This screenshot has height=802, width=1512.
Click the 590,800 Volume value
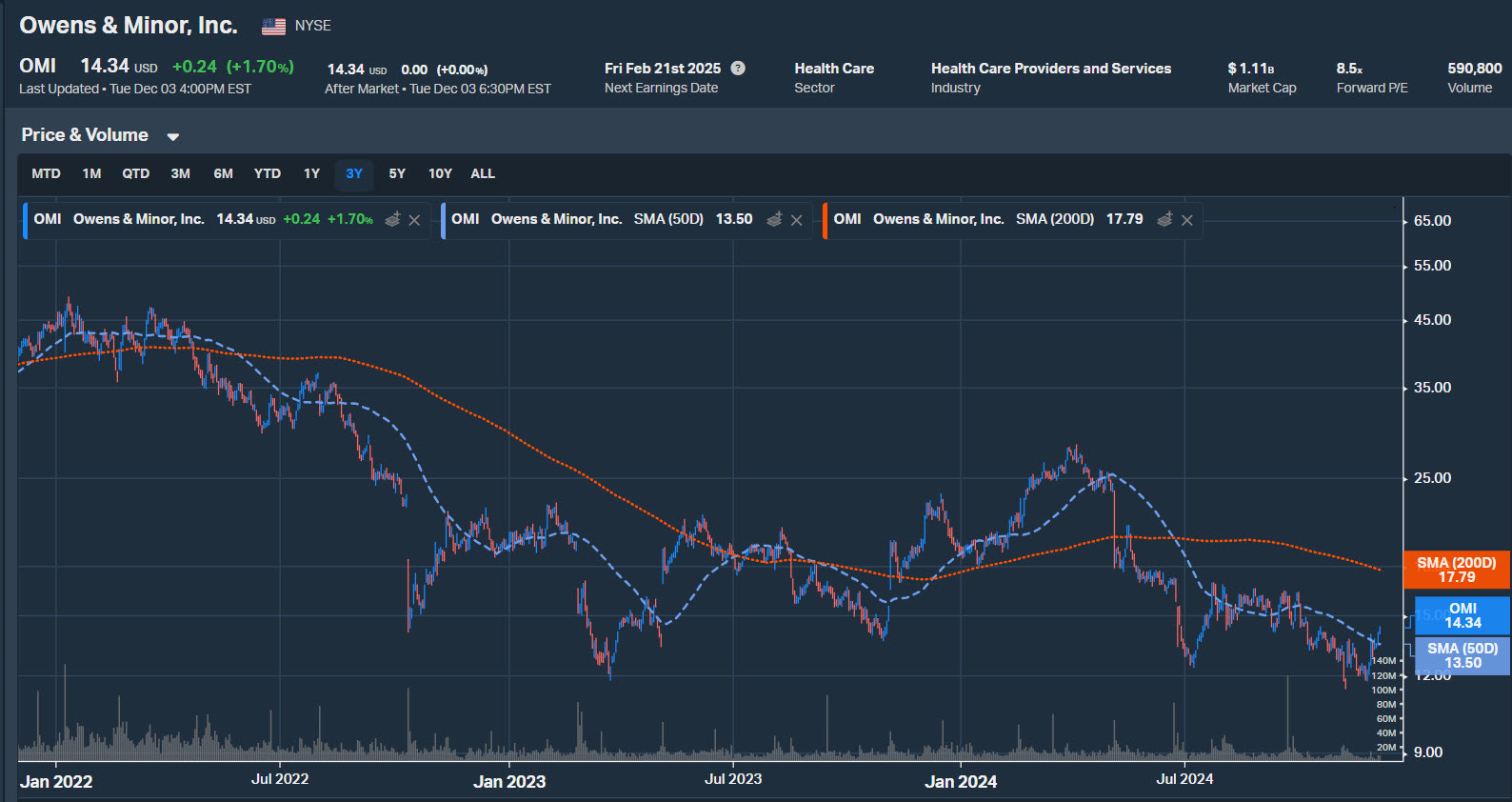click(x=1475, y=69)
